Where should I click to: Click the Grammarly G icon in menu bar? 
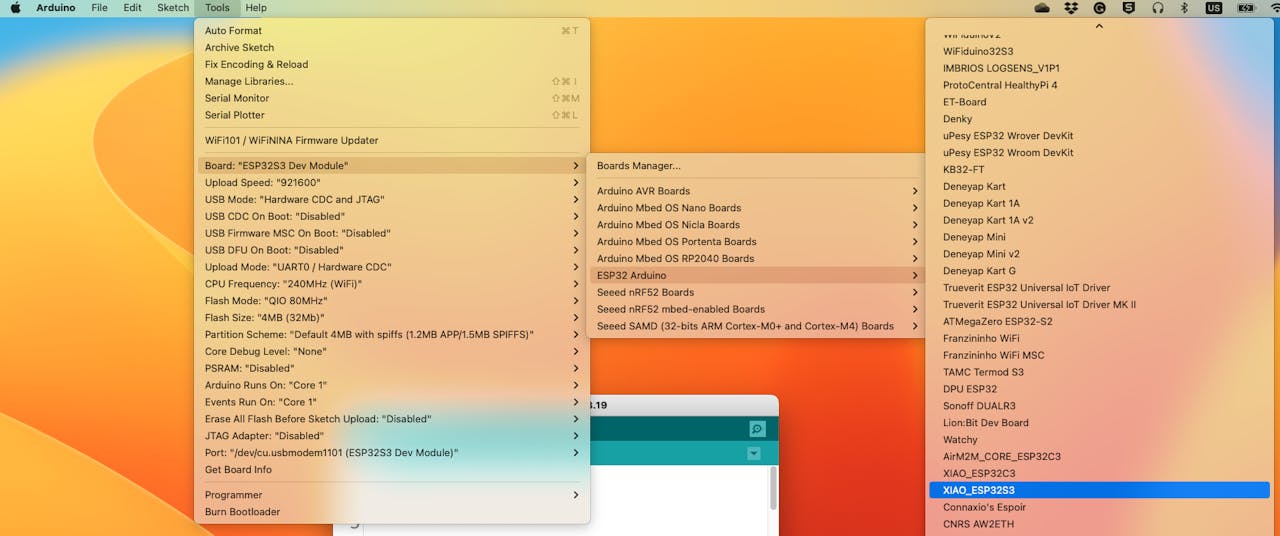click(x=1100, y=8)
